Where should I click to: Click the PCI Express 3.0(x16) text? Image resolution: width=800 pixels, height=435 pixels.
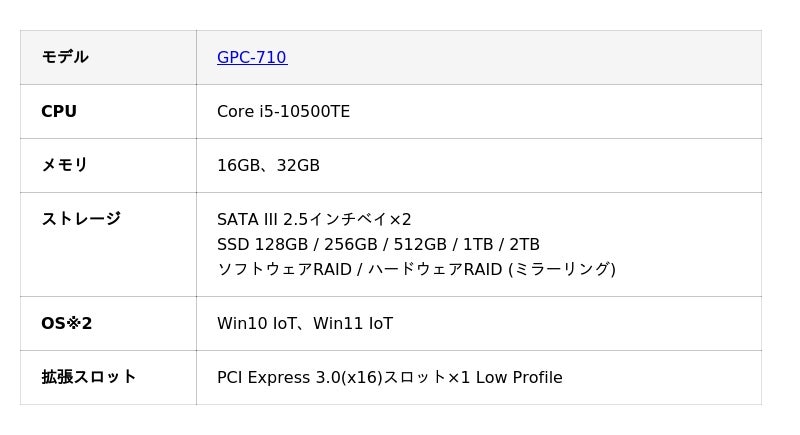pyautogui.click(x=300, y=378)
